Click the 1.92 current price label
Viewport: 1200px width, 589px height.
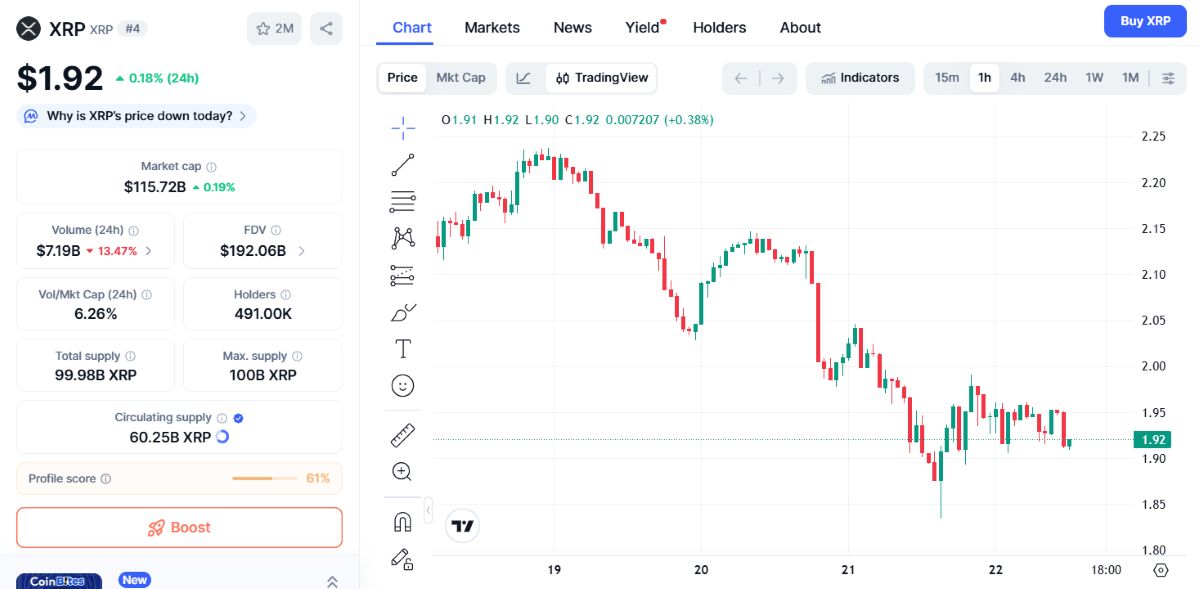coord(1152,440)
